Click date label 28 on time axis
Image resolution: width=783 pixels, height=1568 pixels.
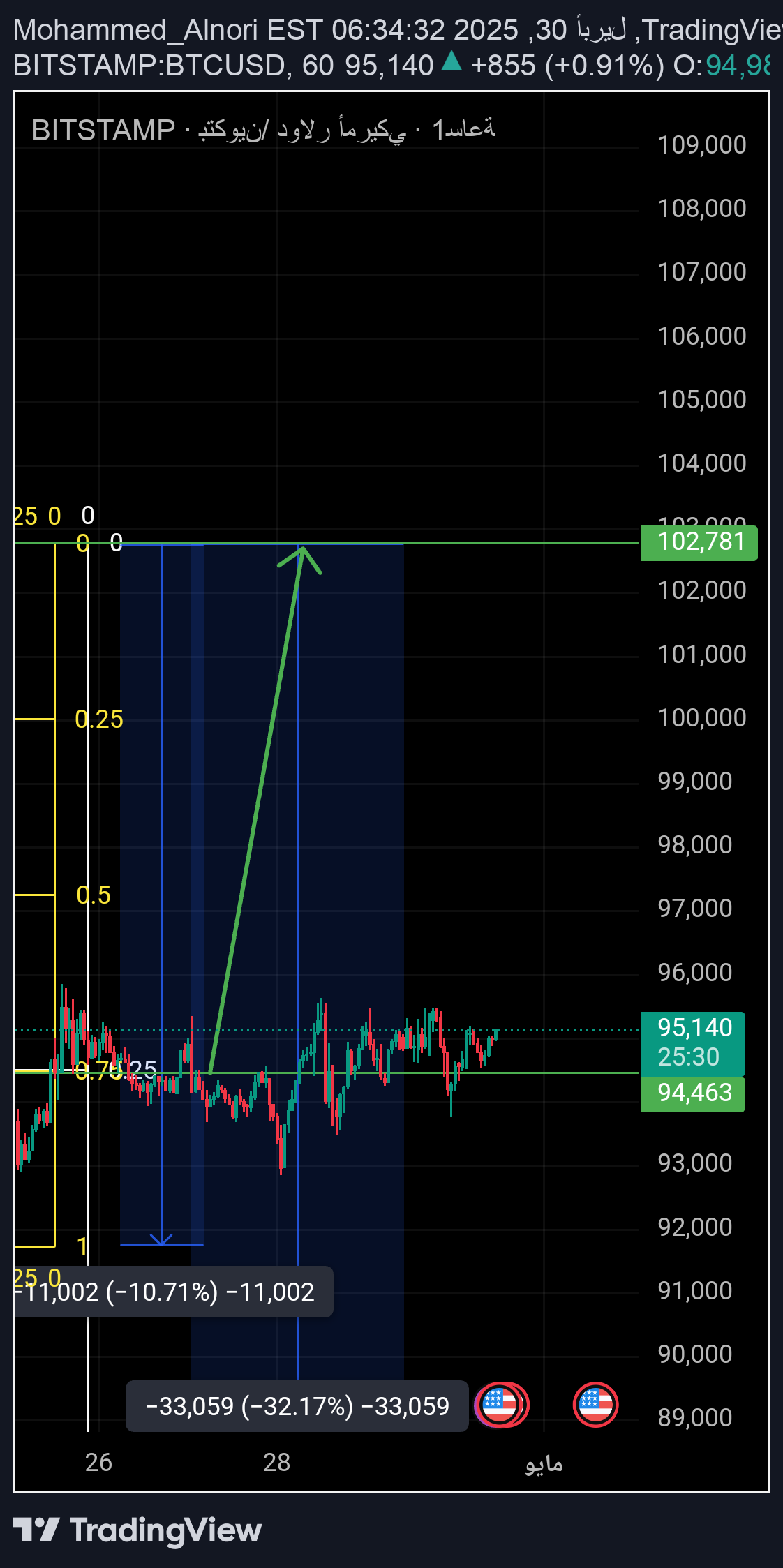pyautogui.click(x=276, y=1463)
